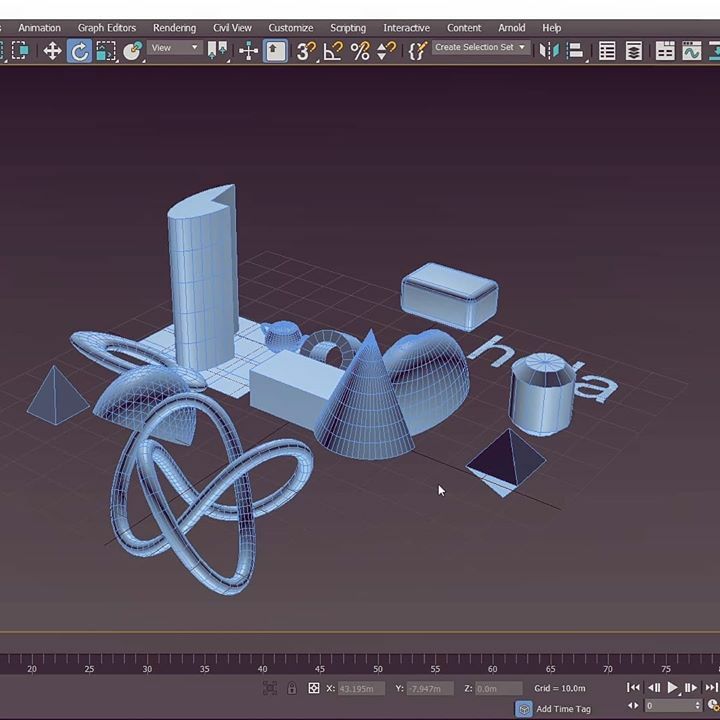Toggle the Layer Explorer icon
The image size is (720, 720).
(634, 51)
